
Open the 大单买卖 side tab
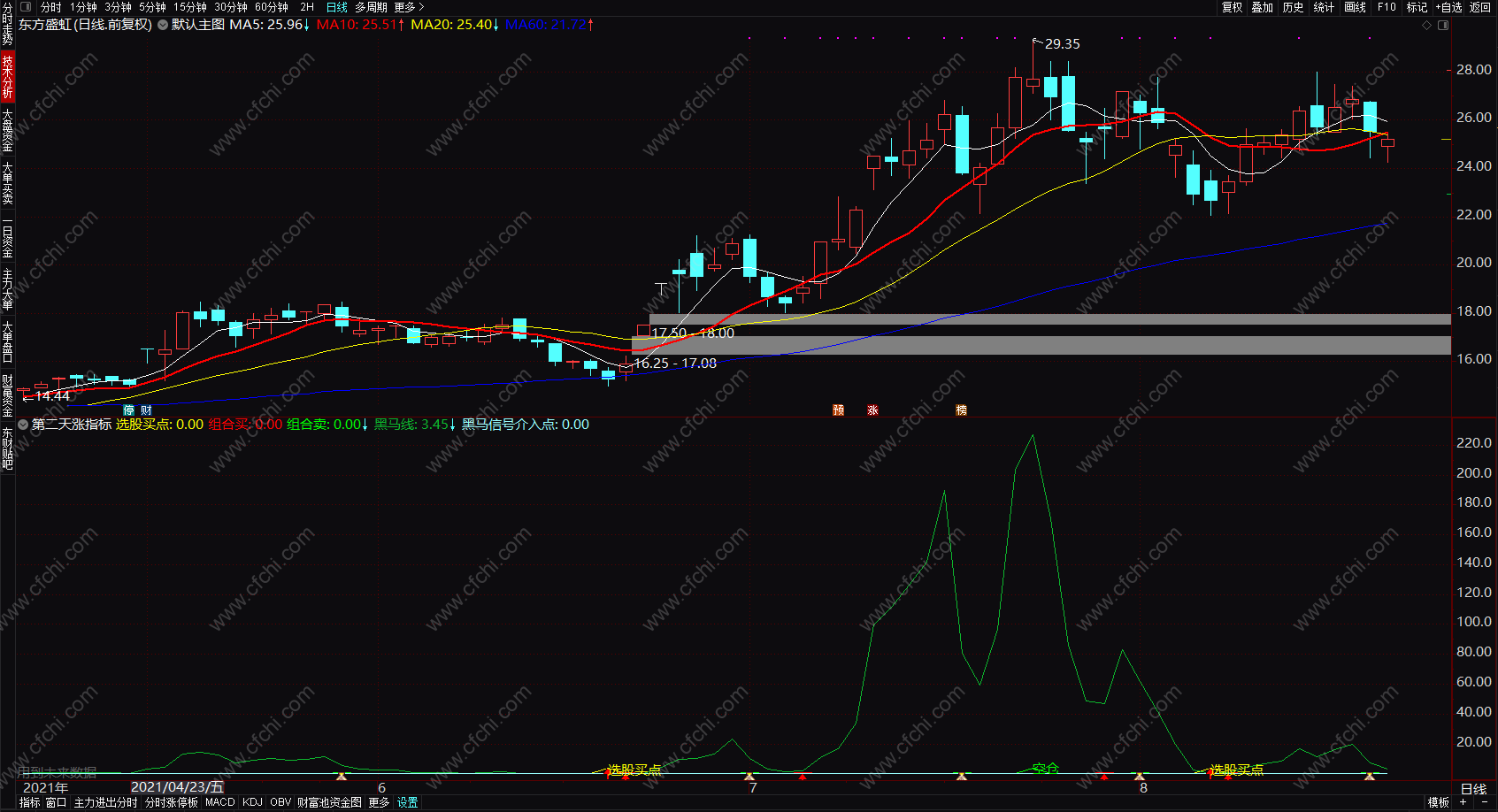(x=7, y=183)
